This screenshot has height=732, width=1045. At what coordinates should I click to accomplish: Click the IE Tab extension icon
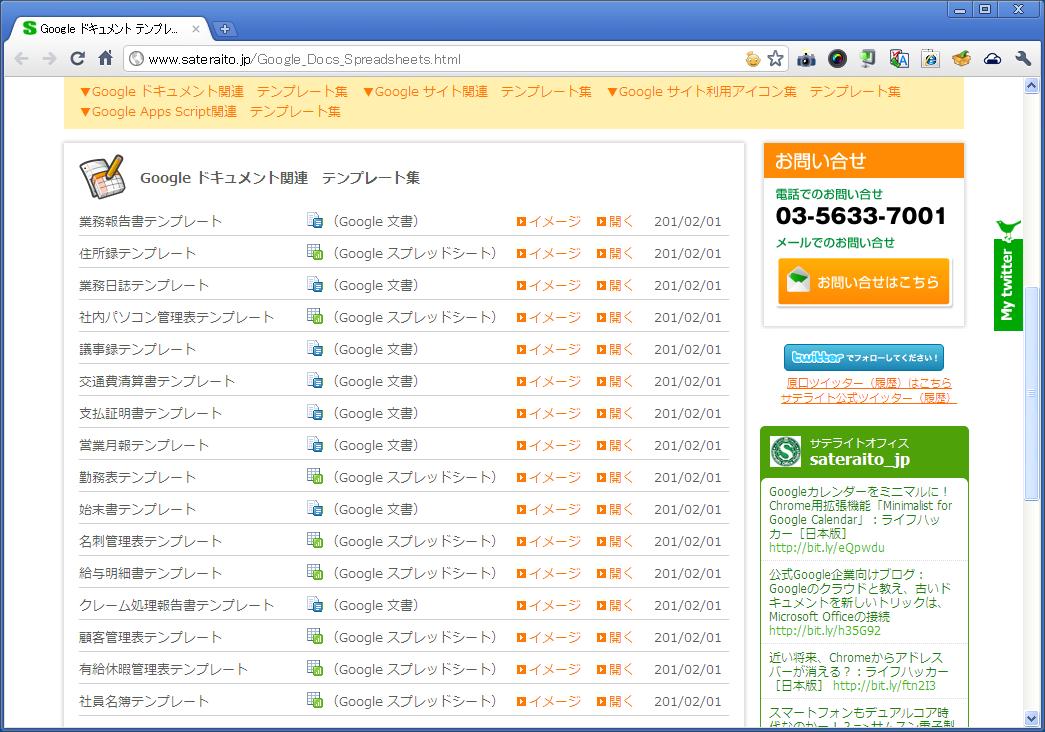coord(930,59)
